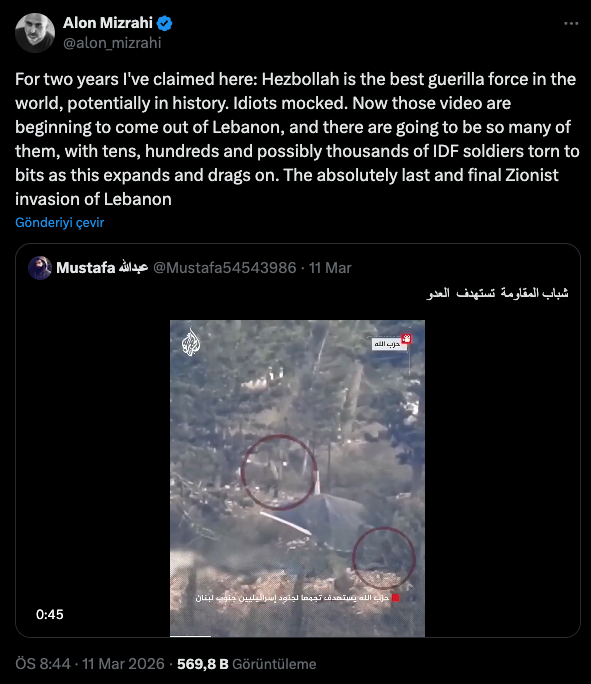The height and width of the screenshot is (684, 591).
Task: Click the quoted post's 11 Mar date
Action: pyautogui.click(x=330, y=267)
